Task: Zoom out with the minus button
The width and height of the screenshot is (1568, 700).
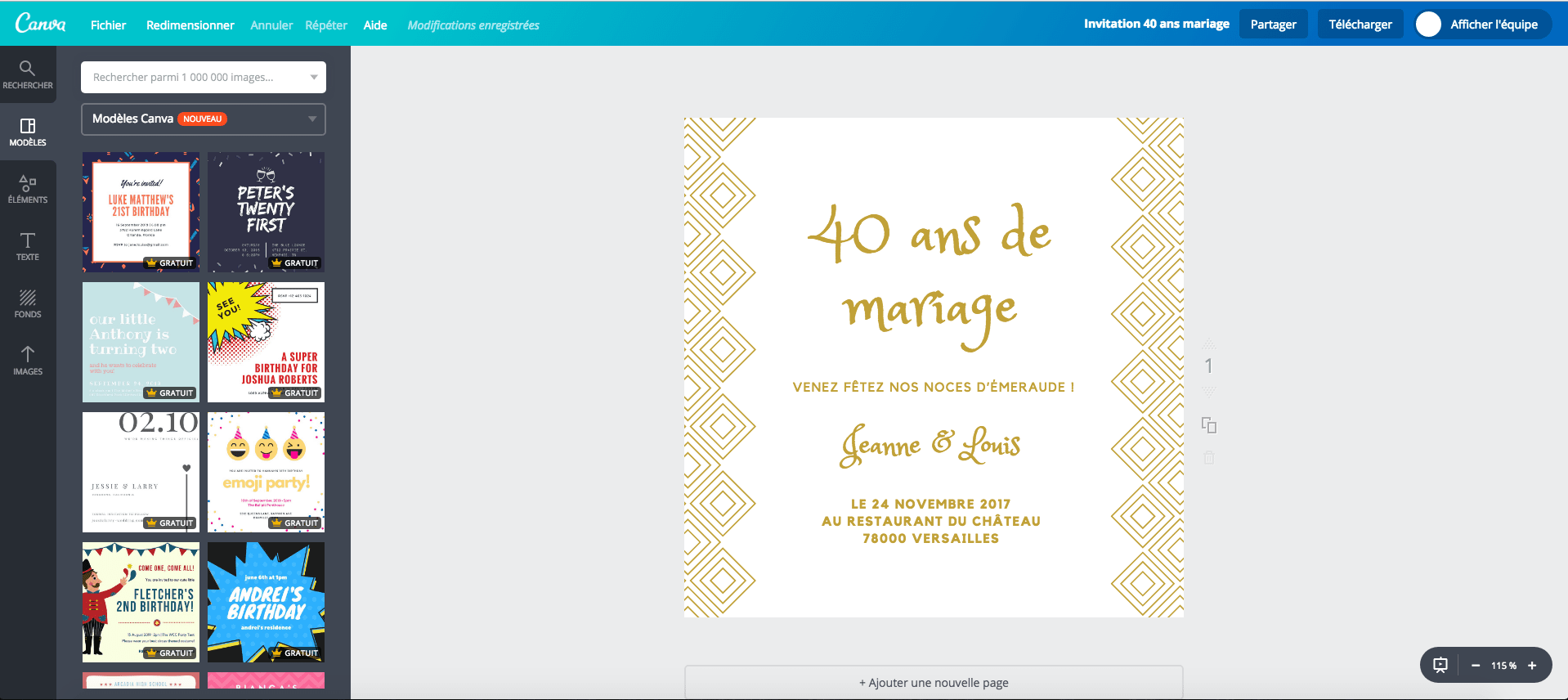Action: pyautogui.click(x=1476, y=666)
